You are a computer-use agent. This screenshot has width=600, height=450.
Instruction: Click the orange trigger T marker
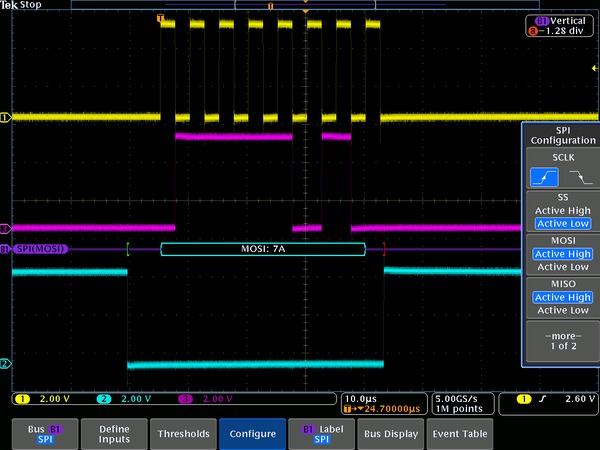[160, 18]
